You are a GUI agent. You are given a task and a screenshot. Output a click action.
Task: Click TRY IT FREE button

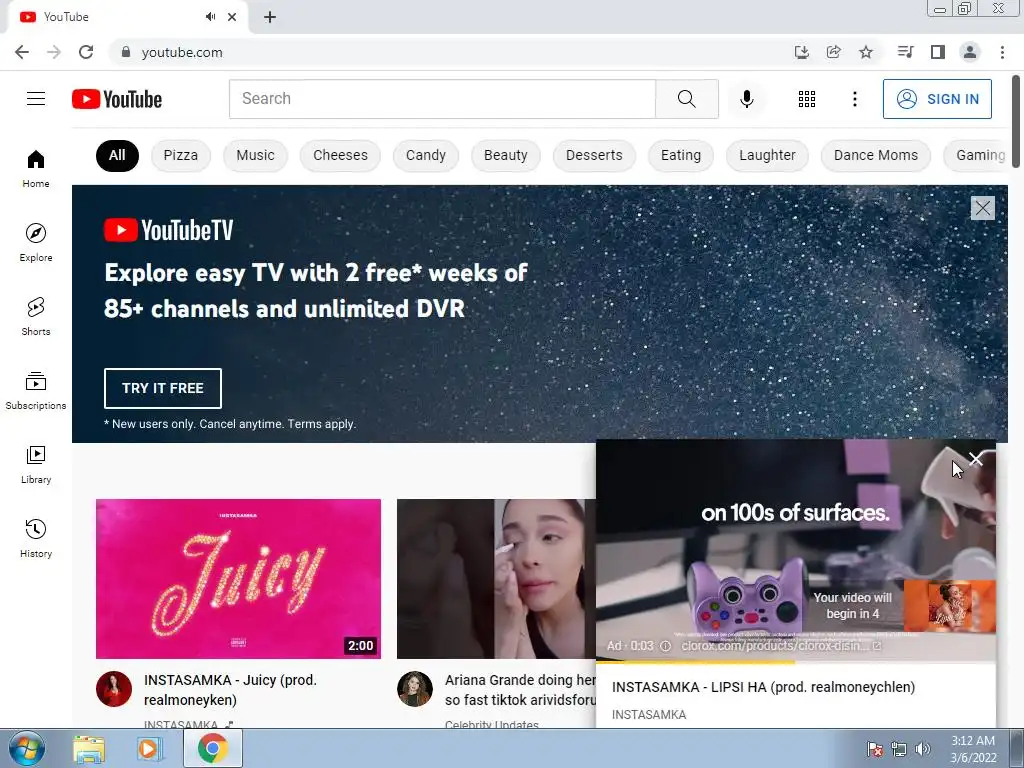163,388
